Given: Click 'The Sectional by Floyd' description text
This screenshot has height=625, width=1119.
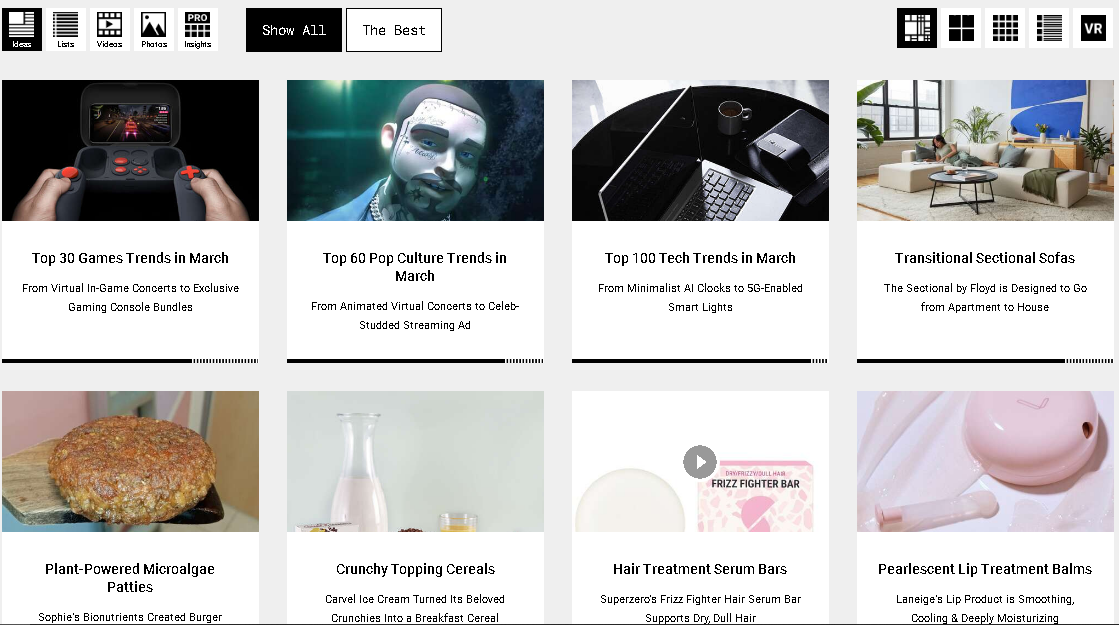Looking at the screenshot, I should (x=985, y=298).
